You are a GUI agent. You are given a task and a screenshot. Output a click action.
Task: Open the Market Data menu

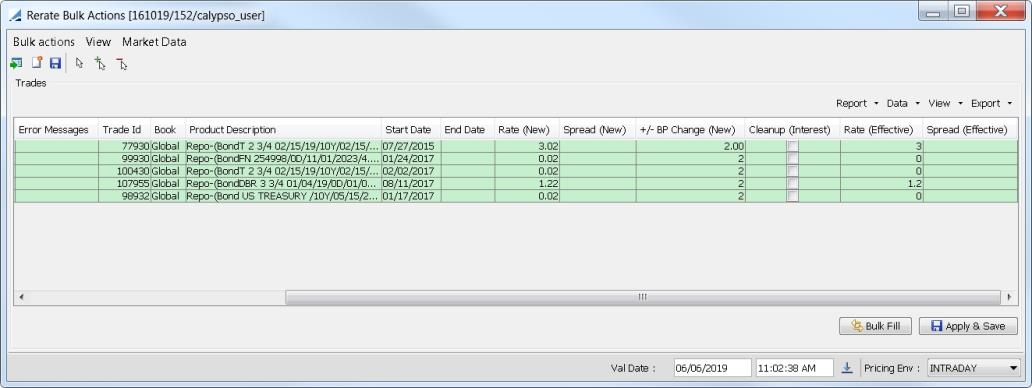154,41
